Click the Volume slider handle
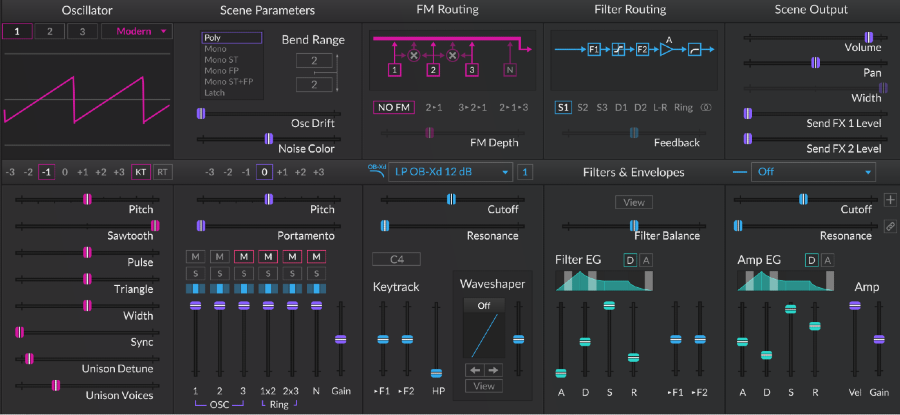Image resolution: width=900 pixels, height=415 pixels. click(869, 37)
